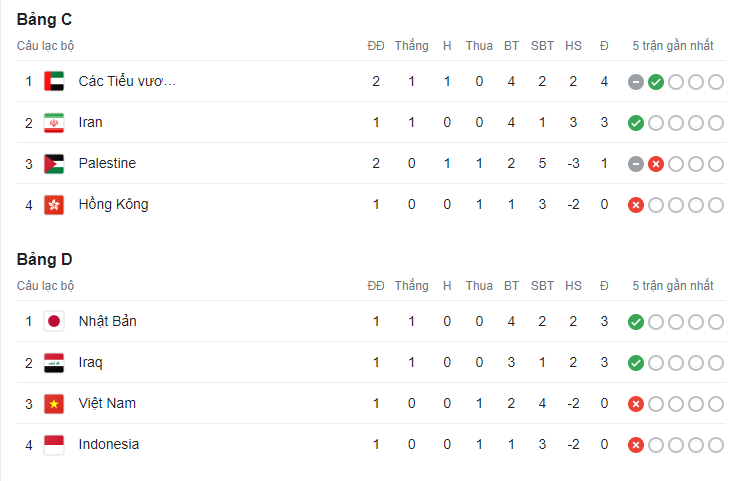Open the Các Tiểu vương team link
750x481 pixels.
127,82
